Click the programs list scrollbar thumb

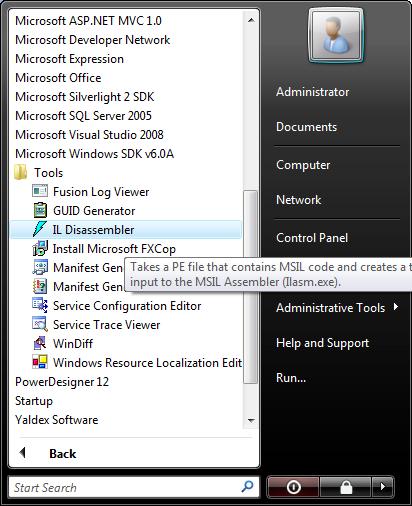coord(250,287)
